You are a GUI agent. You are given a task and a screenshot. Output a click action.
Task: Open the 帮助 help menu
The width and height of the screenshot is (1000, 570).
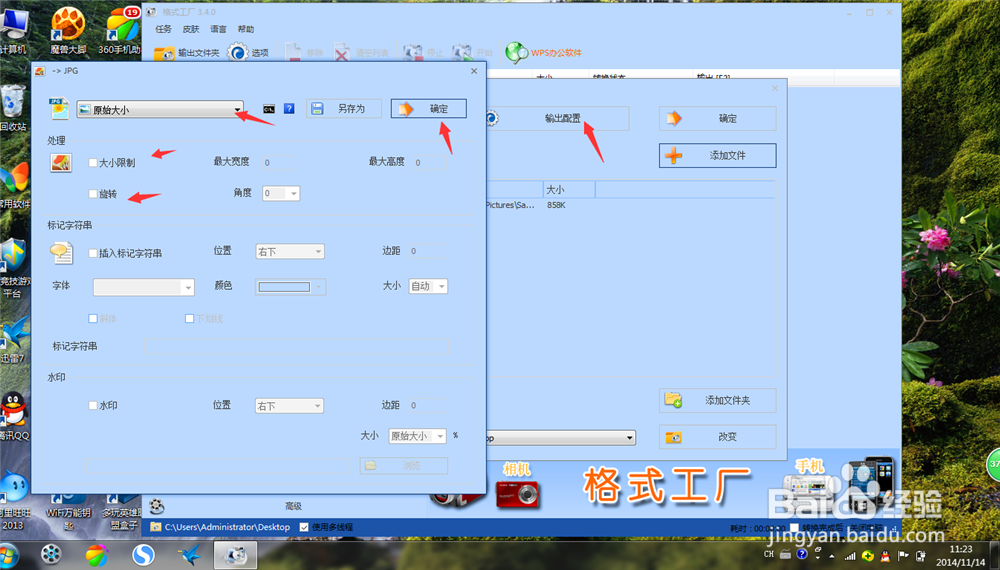246,29
